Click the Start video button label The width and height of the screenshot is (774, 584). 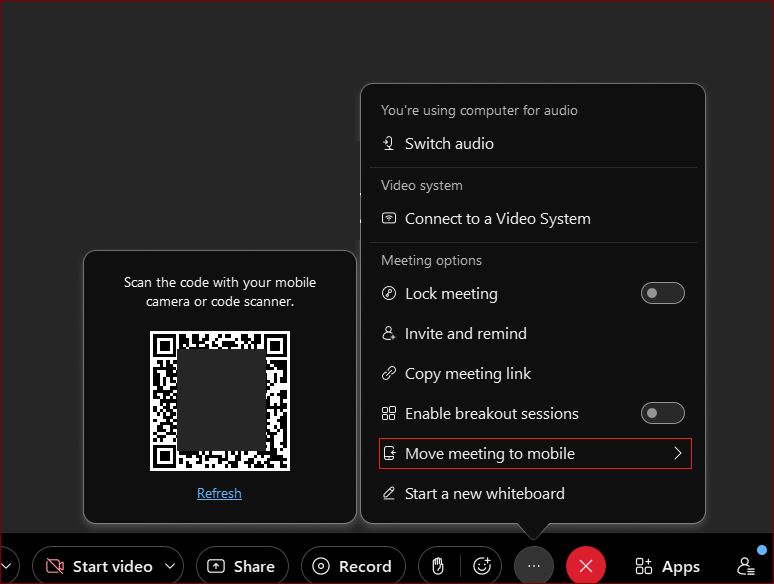(x=113, y=566)
